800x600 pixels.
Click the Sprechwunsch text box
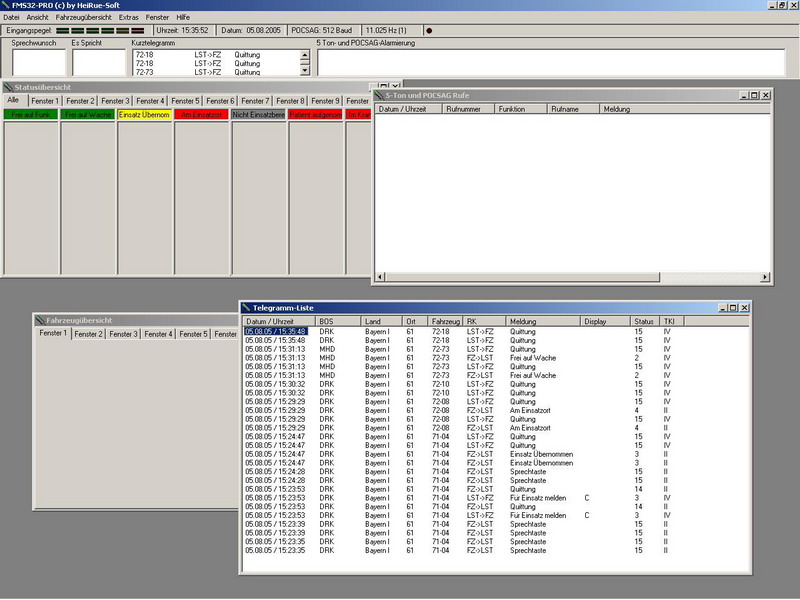coord(38,62)
